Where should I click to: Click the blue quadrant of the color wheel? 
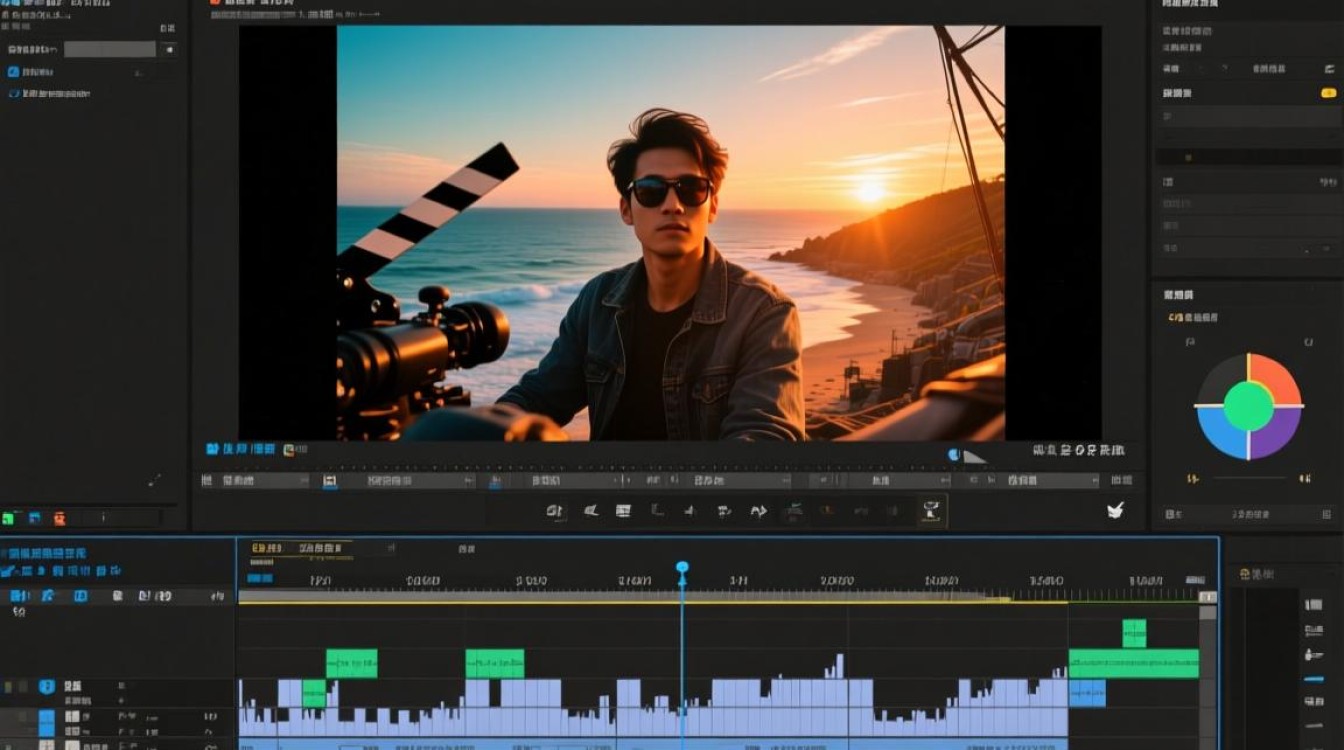coord(1219,436)
